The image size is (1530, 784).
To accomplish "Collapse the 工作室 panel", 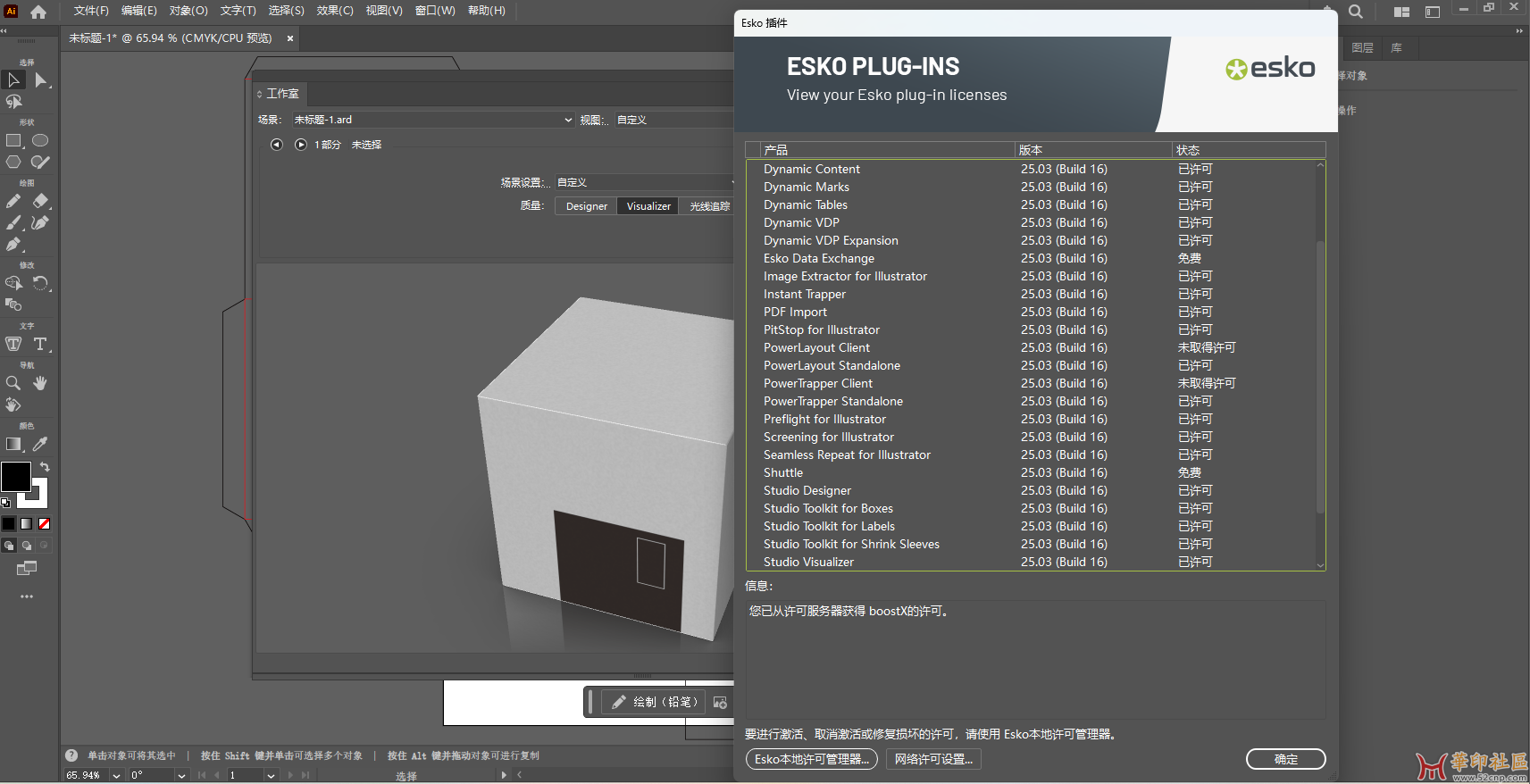I will coord(260,94).
